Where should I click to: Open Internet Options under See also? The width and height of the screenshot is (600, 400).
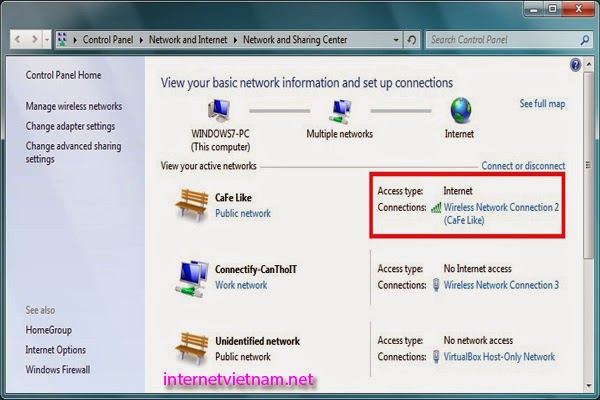point(55,350)
